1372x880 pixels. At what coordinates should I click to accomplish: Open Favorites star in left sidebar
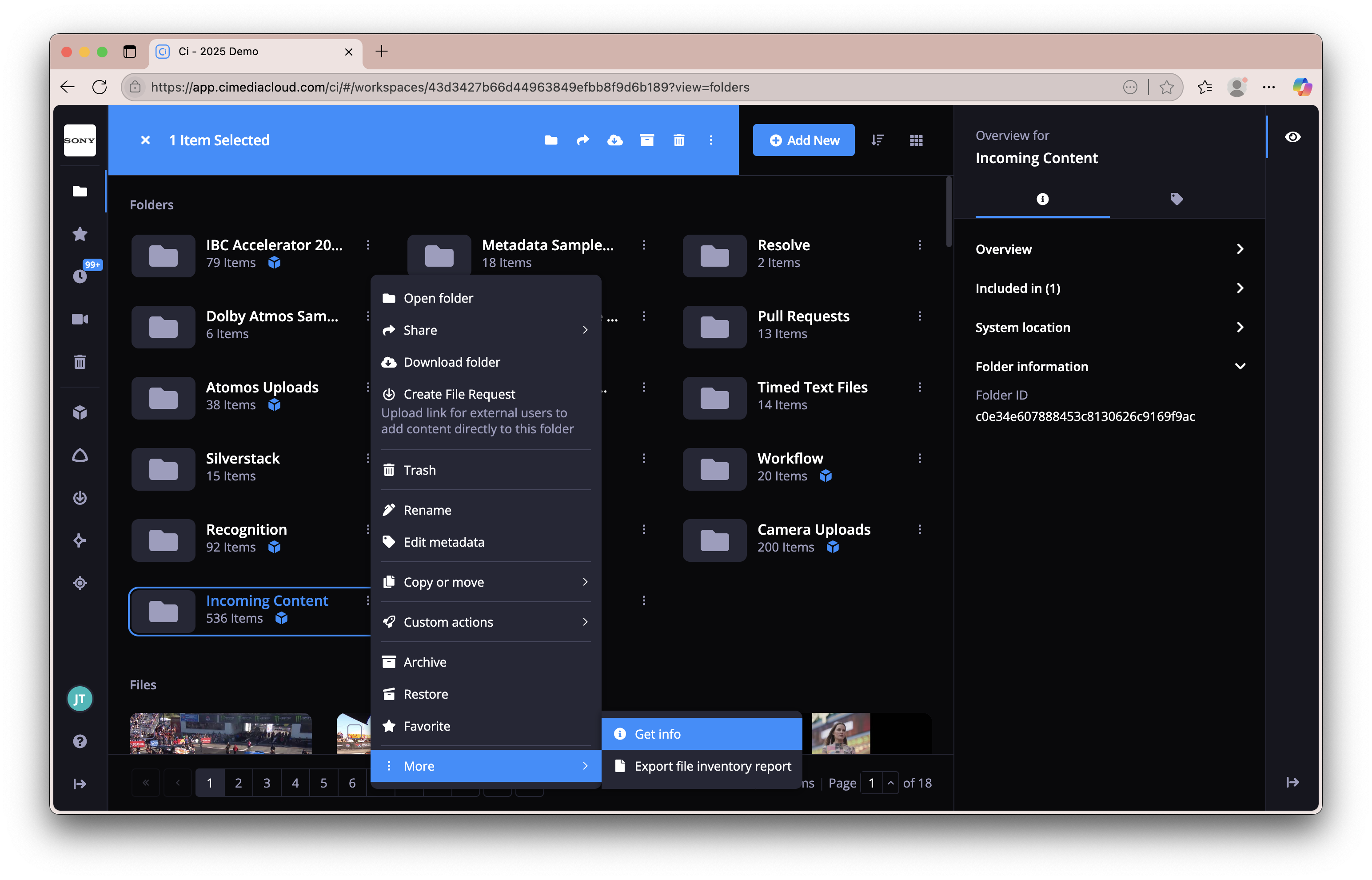80,234
